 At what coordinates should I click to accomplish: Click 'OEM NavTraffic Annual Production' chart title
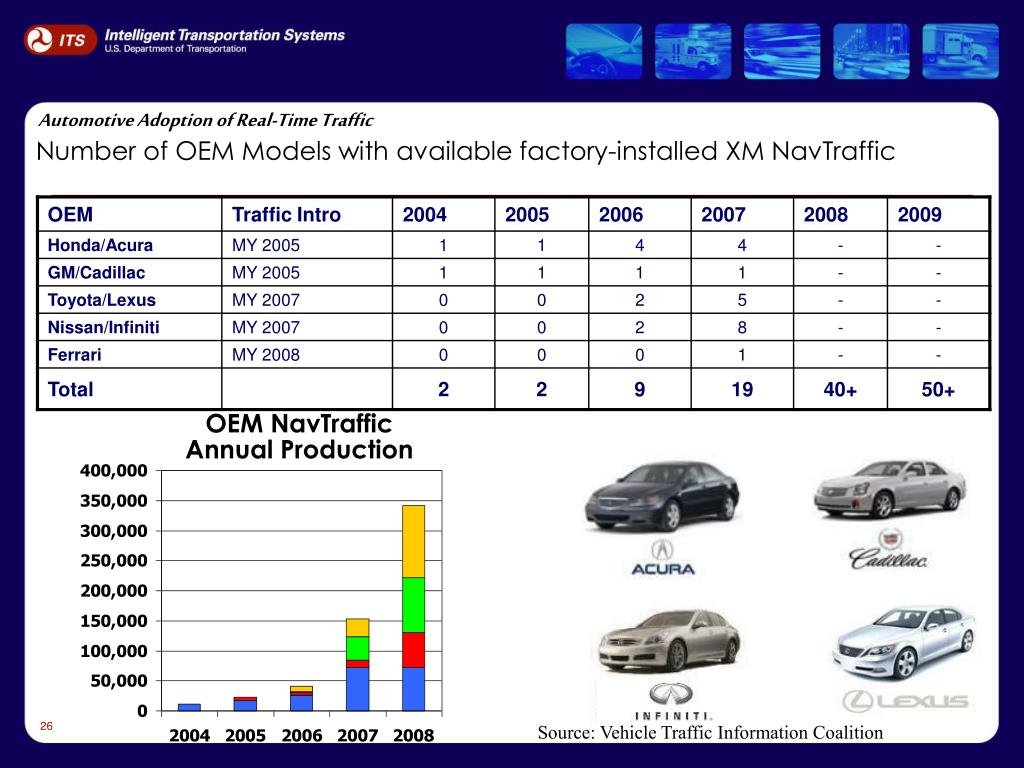tap(299, 437)
